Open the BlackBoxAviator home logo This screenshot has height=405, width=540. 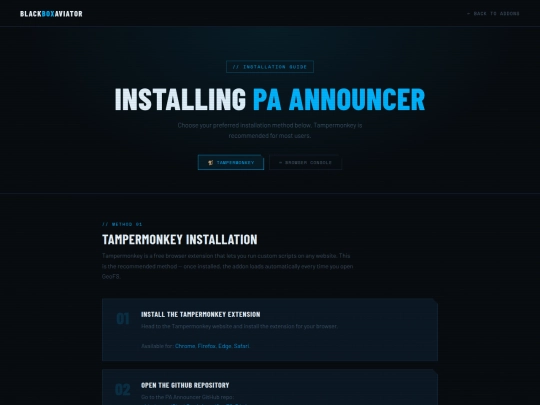point(51,14)
